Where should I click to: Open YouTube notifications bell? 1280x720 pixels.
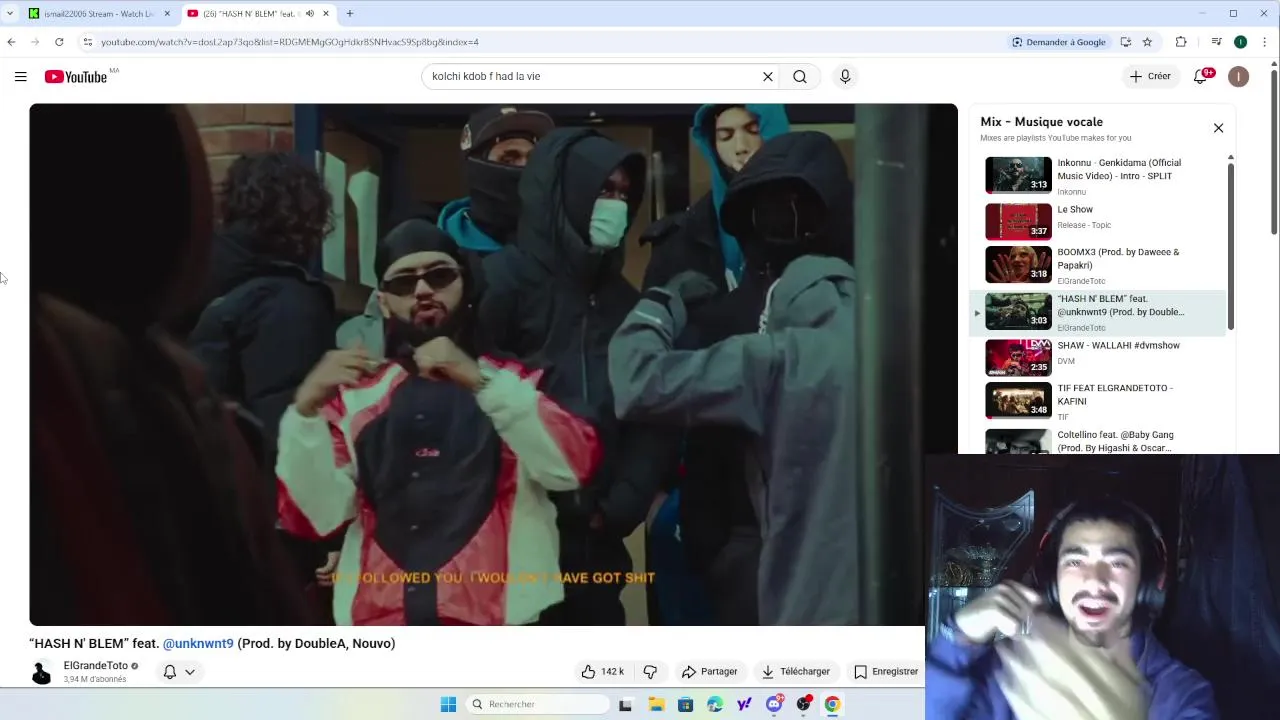point(1201,76)
